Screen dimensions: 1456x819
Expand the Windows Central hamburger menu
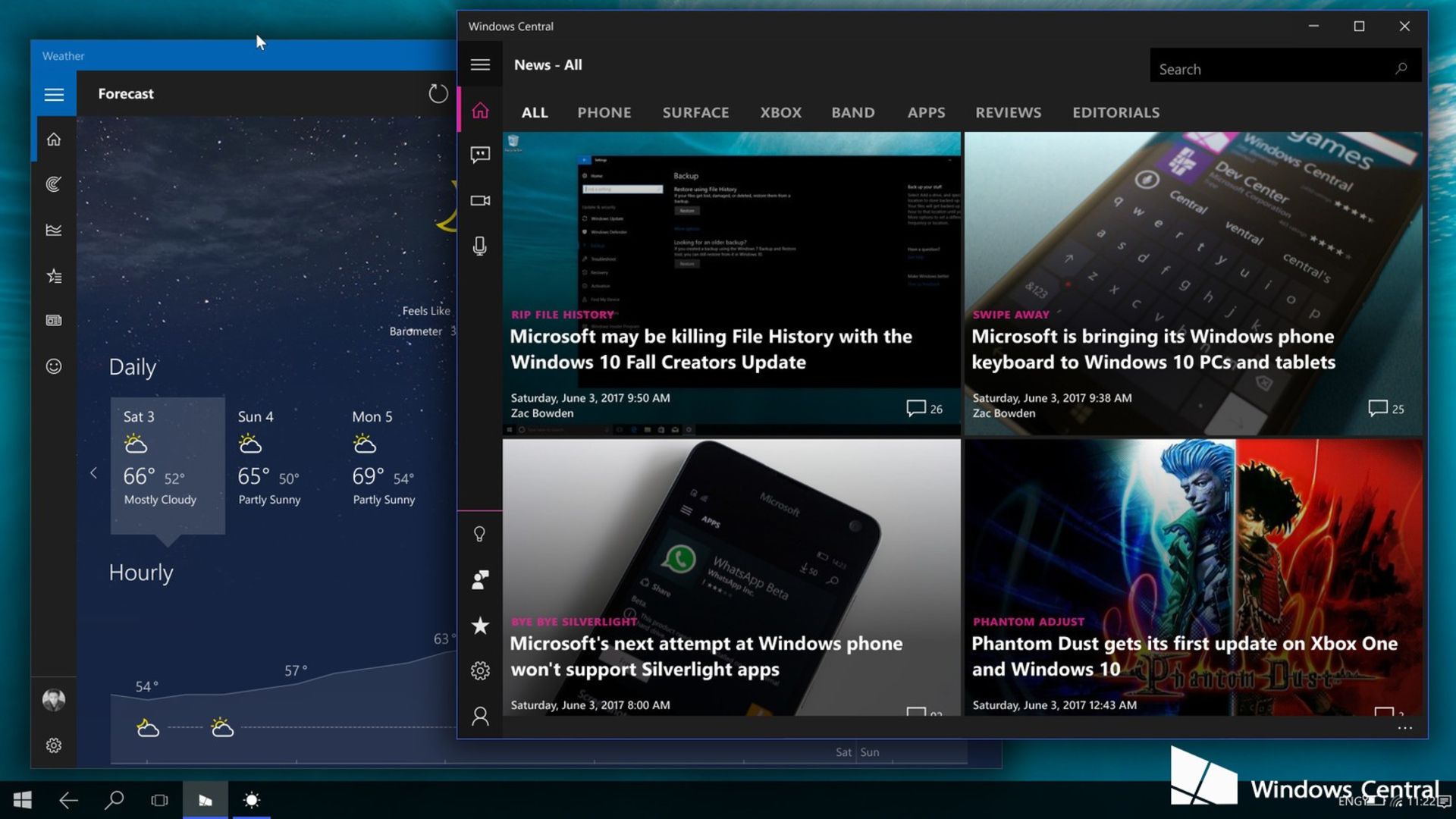pos(480,65)
